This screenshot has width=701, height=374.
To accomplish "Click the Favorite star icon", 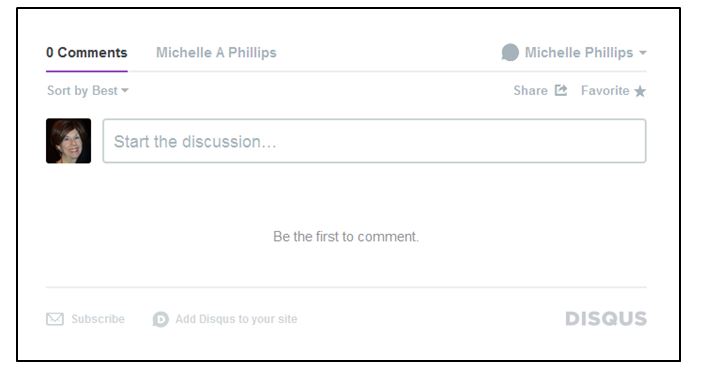I will tap(640, 91).
